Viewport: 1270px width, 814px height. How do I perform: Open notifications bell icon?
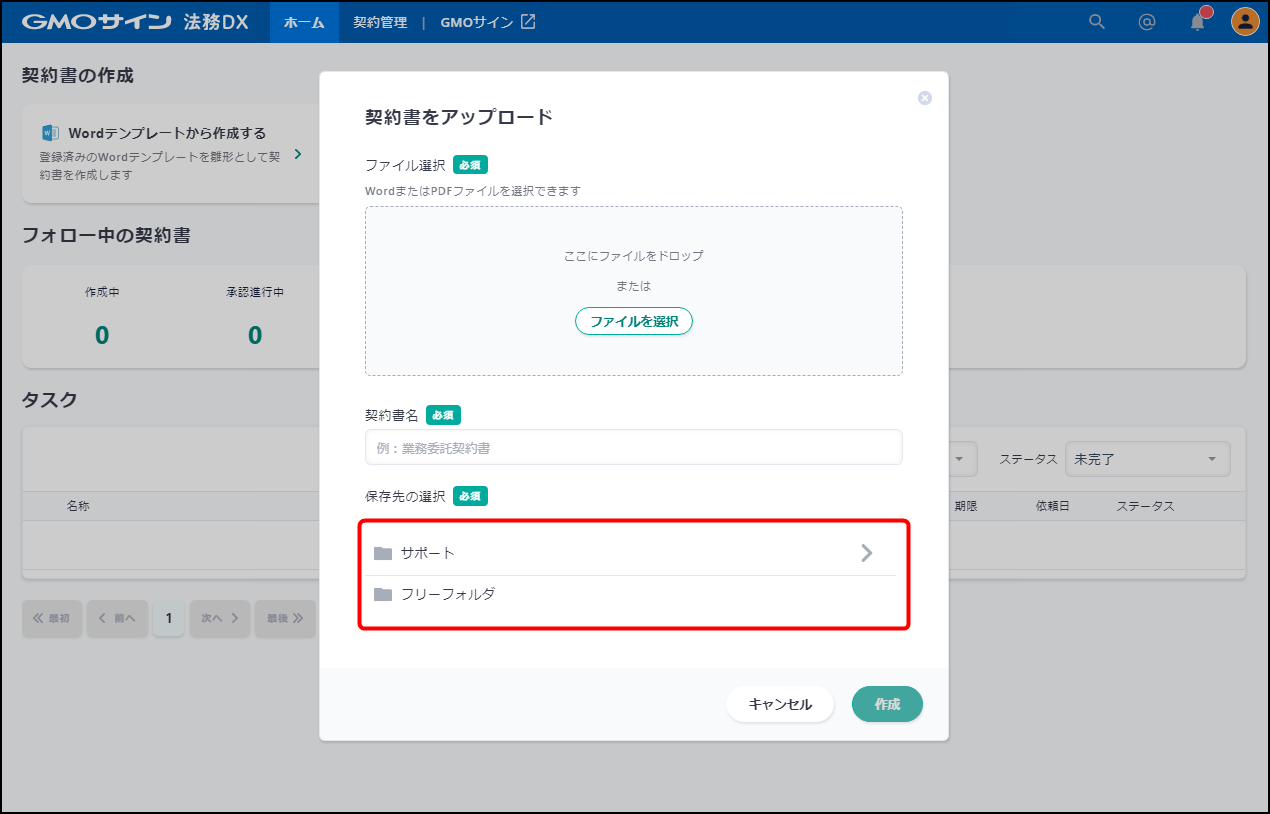[x=1197, y=22]
